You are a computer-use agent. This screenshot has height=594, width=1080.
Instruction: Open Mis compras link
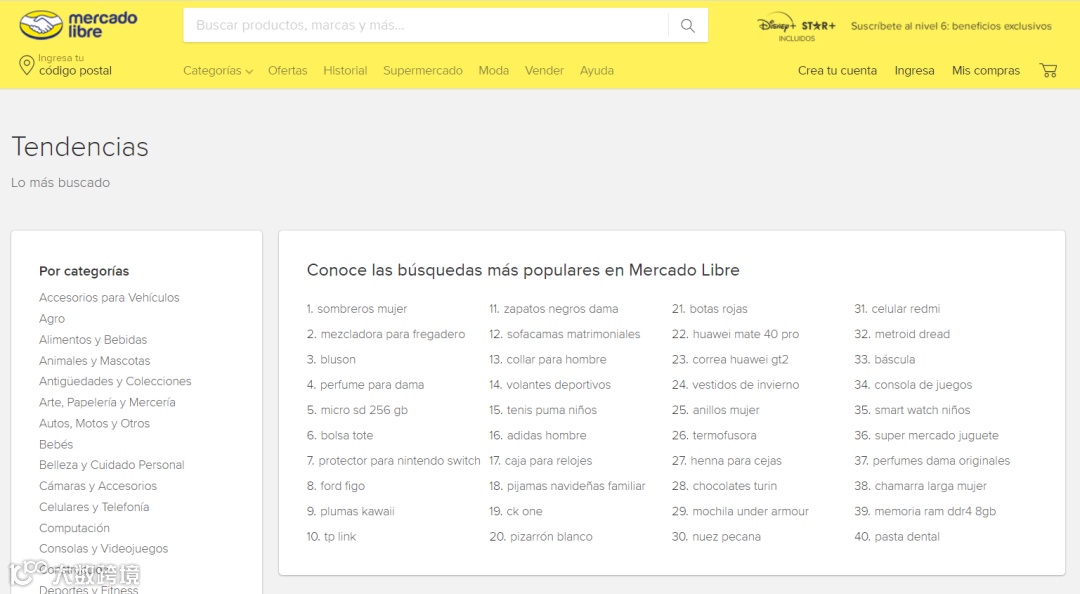coord(986,70)
